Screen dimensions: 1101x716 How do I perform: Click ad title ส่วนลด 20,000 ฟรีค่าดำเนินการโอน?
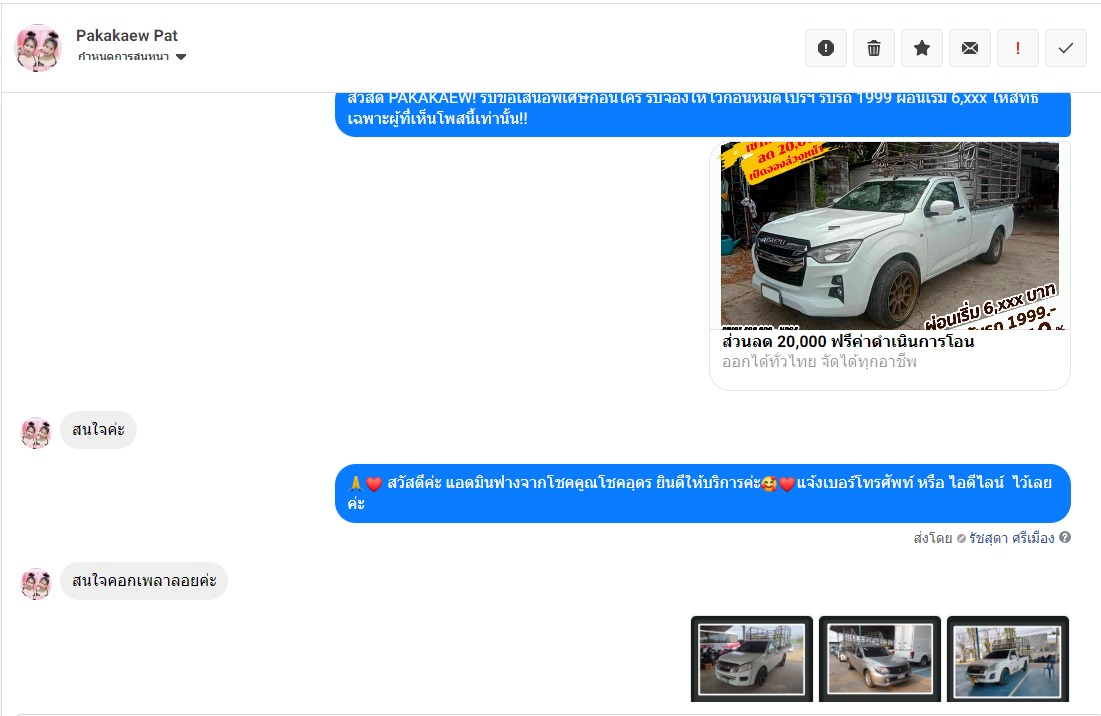click(x=848, y=342)
